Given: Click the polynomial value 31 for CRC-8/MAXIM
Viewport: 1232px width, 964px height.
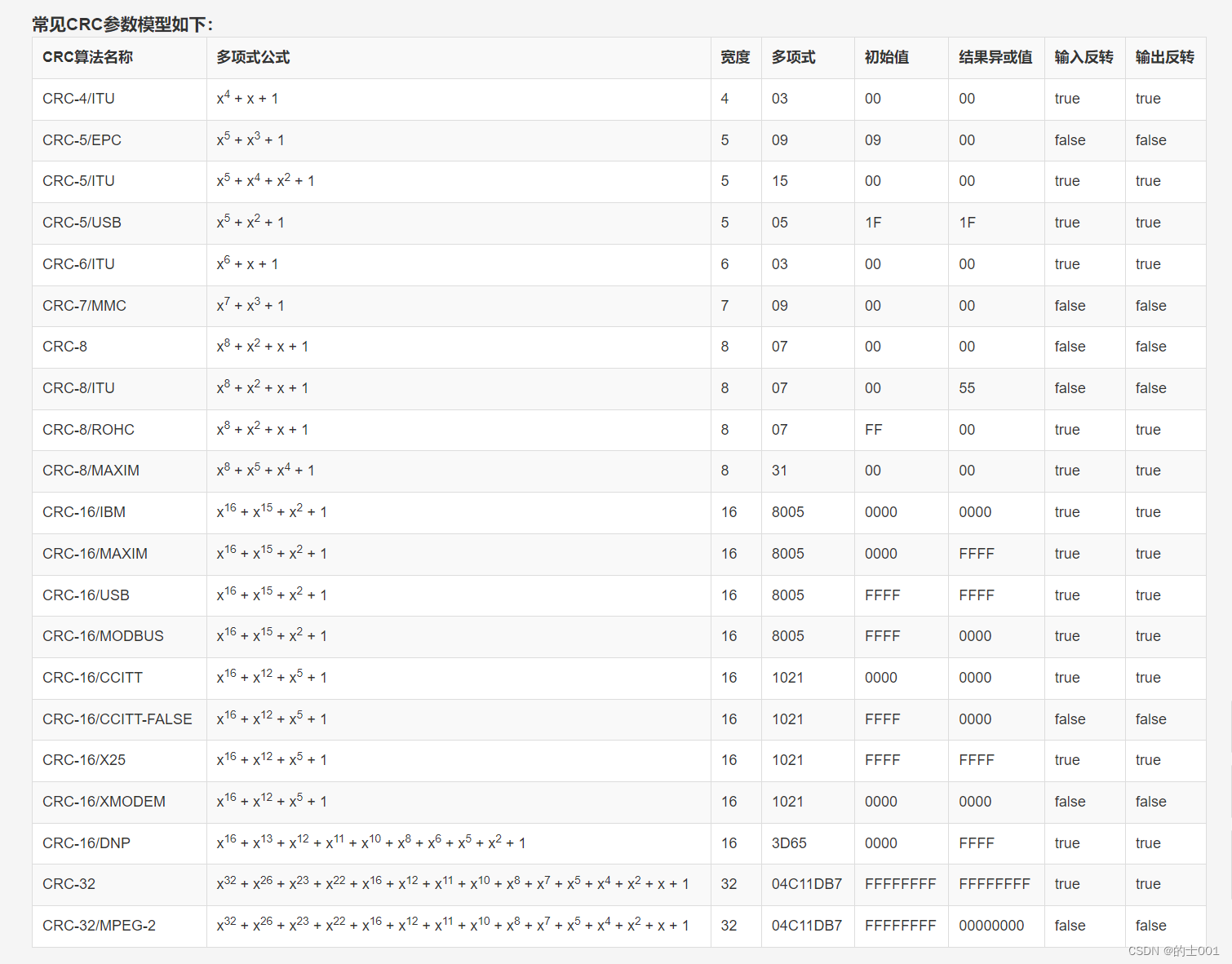Looking at the screenshot, I should [x=779, y=471].
